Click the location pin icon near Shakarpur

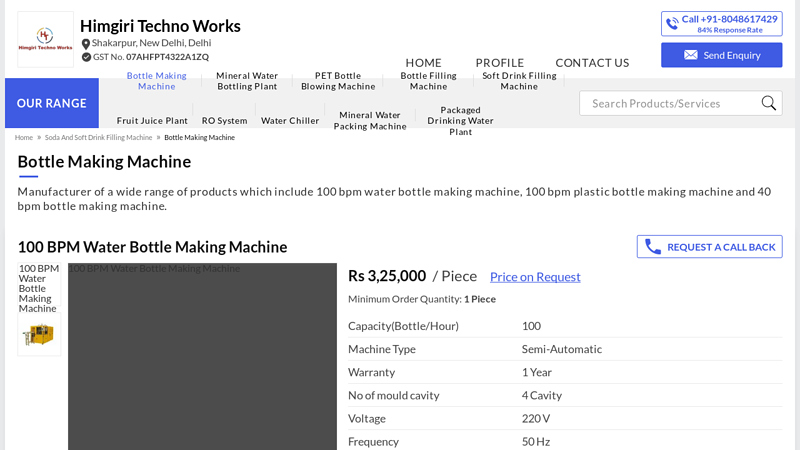[86, 44]
